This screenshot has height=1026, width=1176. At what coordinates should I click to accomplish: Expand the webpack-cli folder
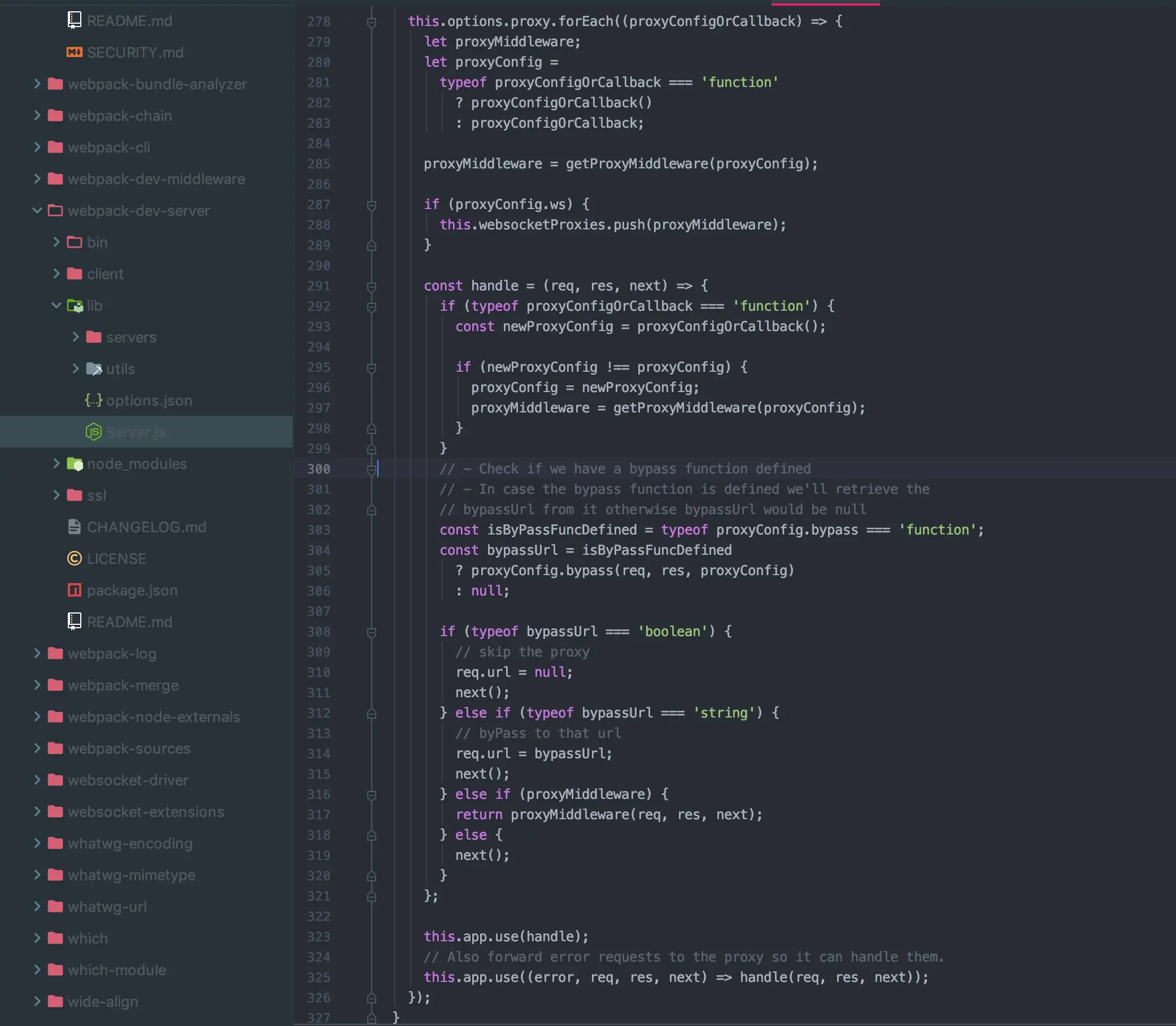click(x=37, y=147)
